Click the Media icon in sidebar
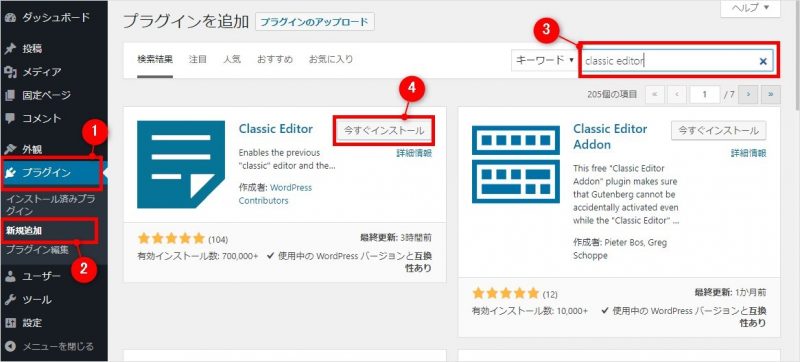The image size is (800, 362). coord(10,72)
